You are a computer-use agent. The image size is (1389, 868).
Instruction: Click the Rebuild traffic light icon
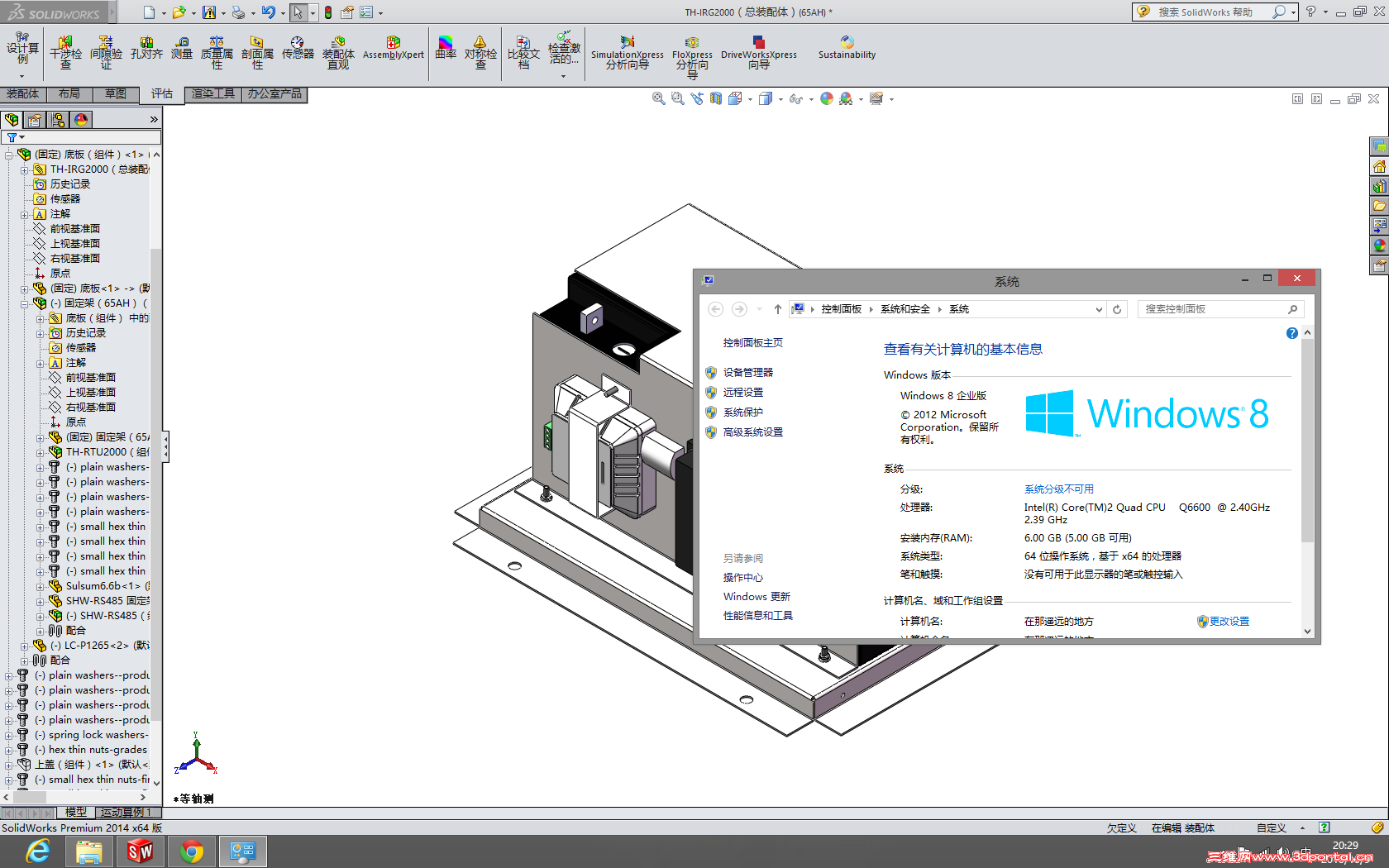click(328, 12)
